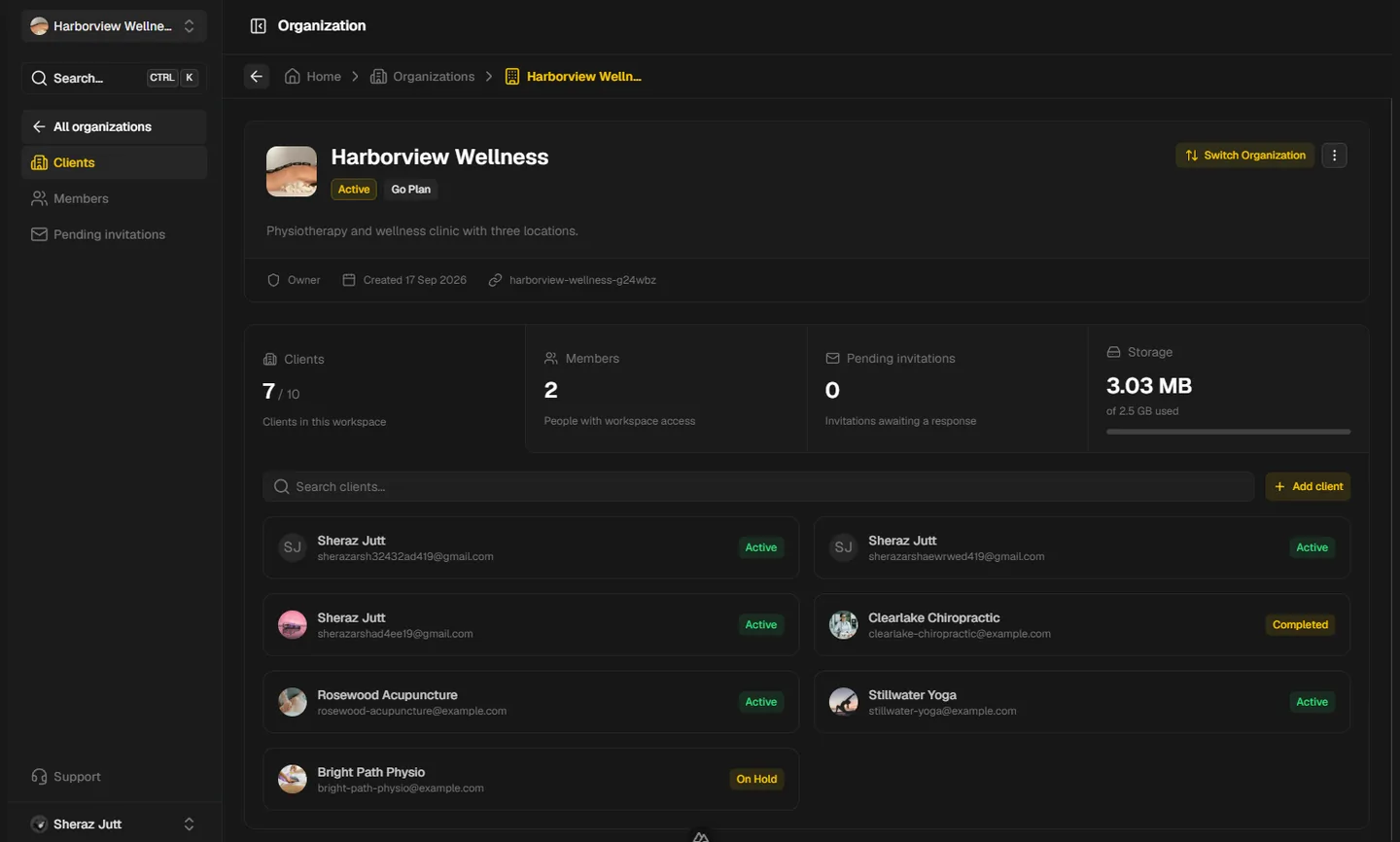Screen dimensions: 1400x842
Task: Click the Add client button
Action: coord(1308,487)
